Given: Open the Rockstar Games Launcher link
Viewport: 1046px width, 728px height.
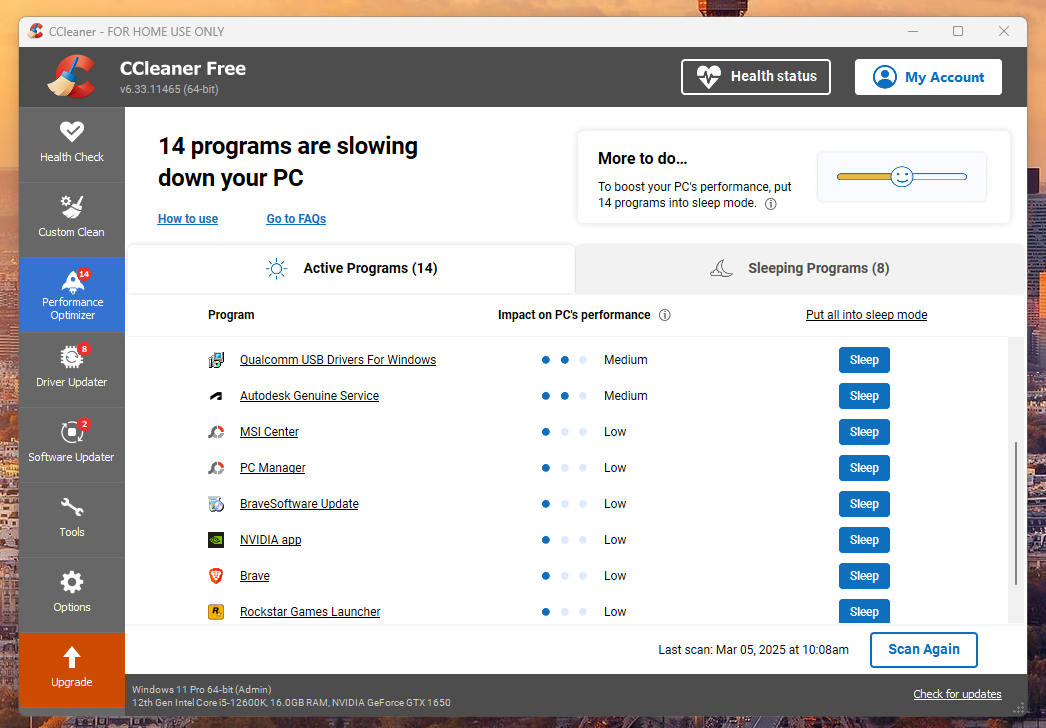Looking at the screenshot, I should [310, 612].
